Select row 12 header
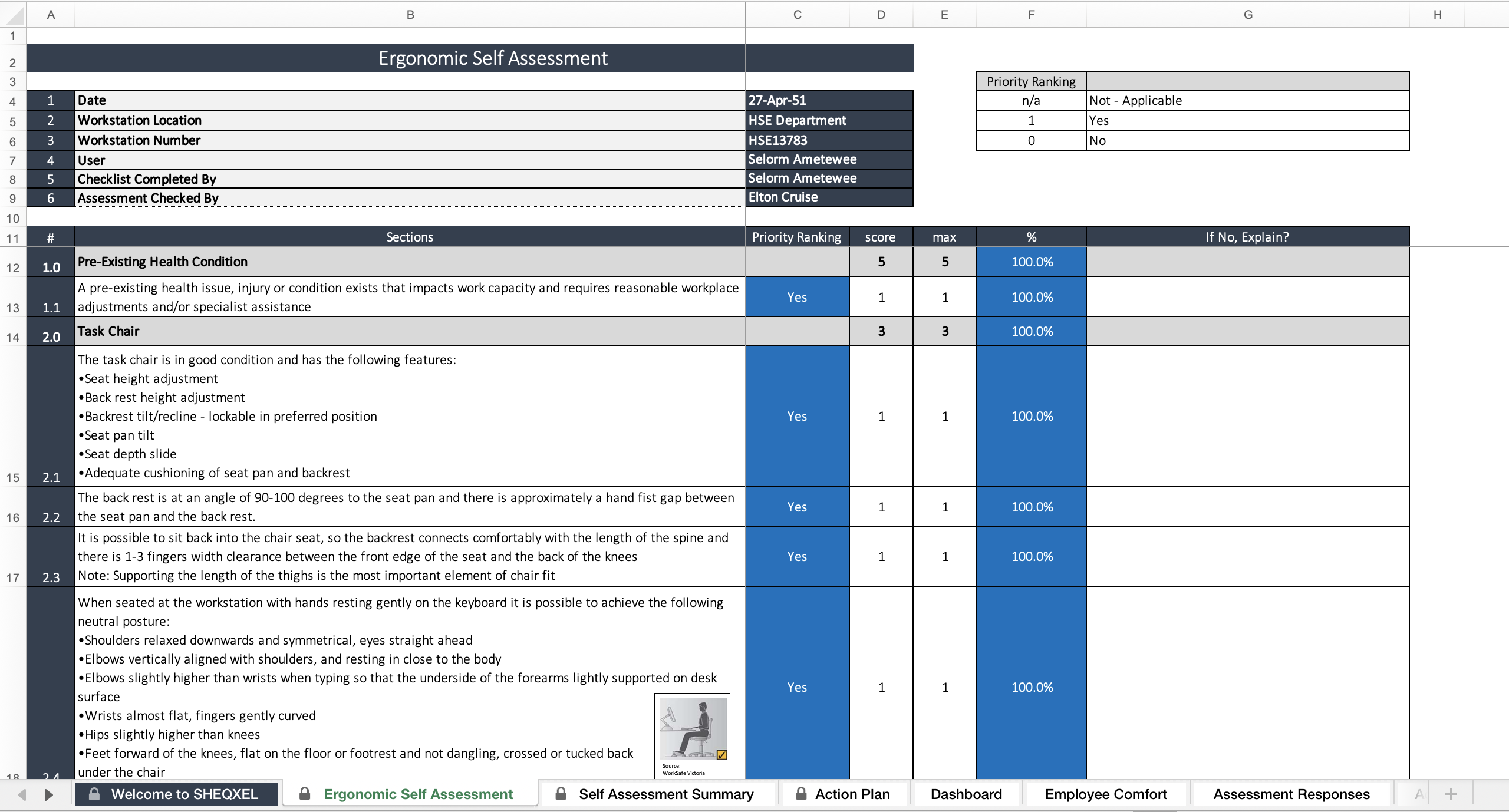1509x812 pixels. 13,262
